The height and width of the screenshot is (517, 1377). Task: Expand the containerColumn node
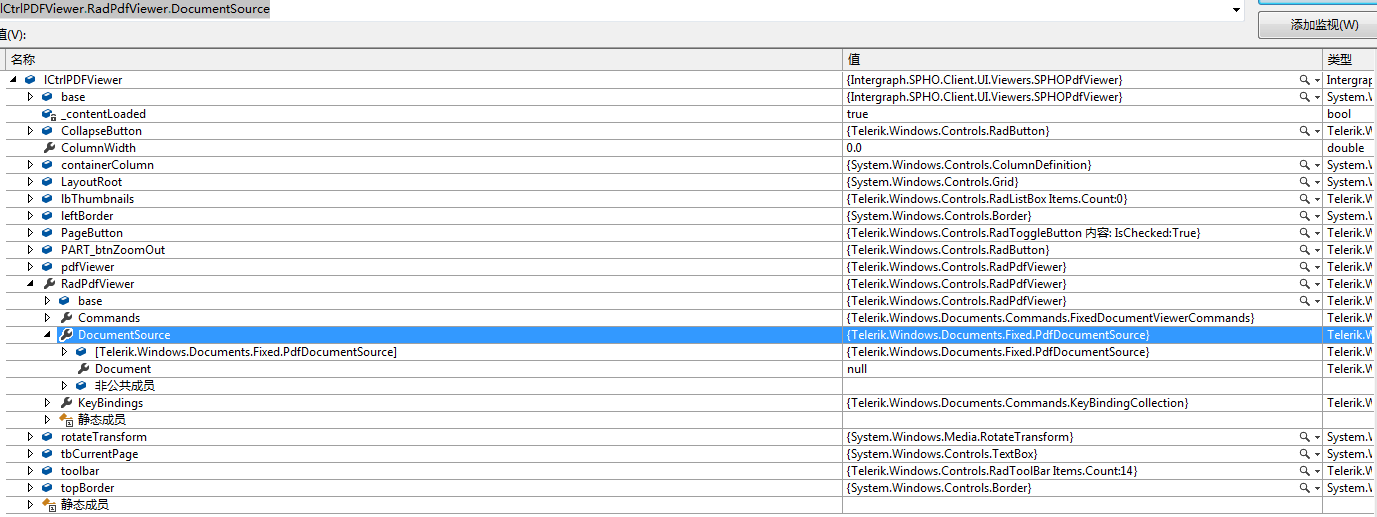click(x=30, y=165)
